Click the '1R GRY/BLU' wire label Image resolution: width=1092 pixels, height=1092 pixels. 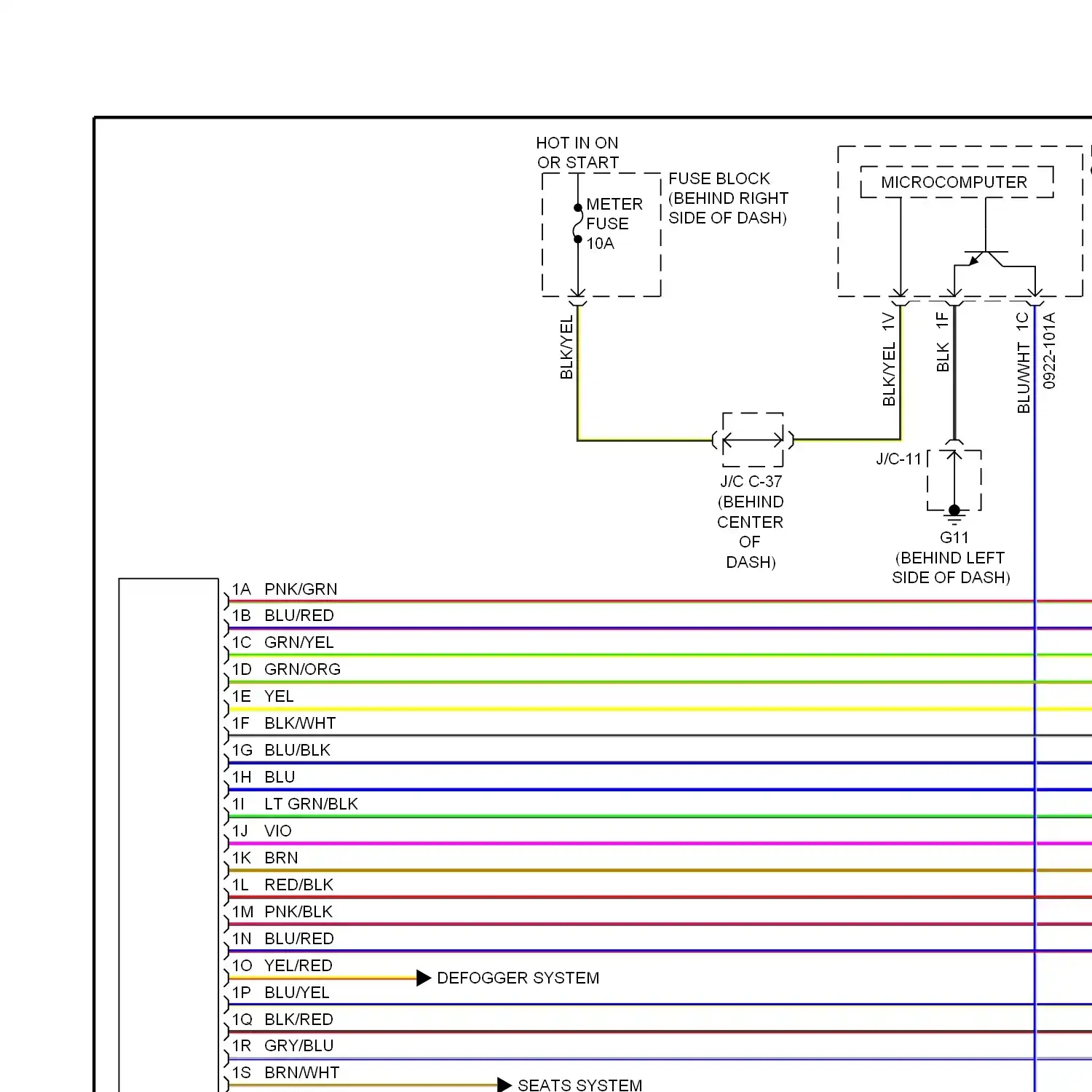pyautogui.click(x=283, y=1045)
